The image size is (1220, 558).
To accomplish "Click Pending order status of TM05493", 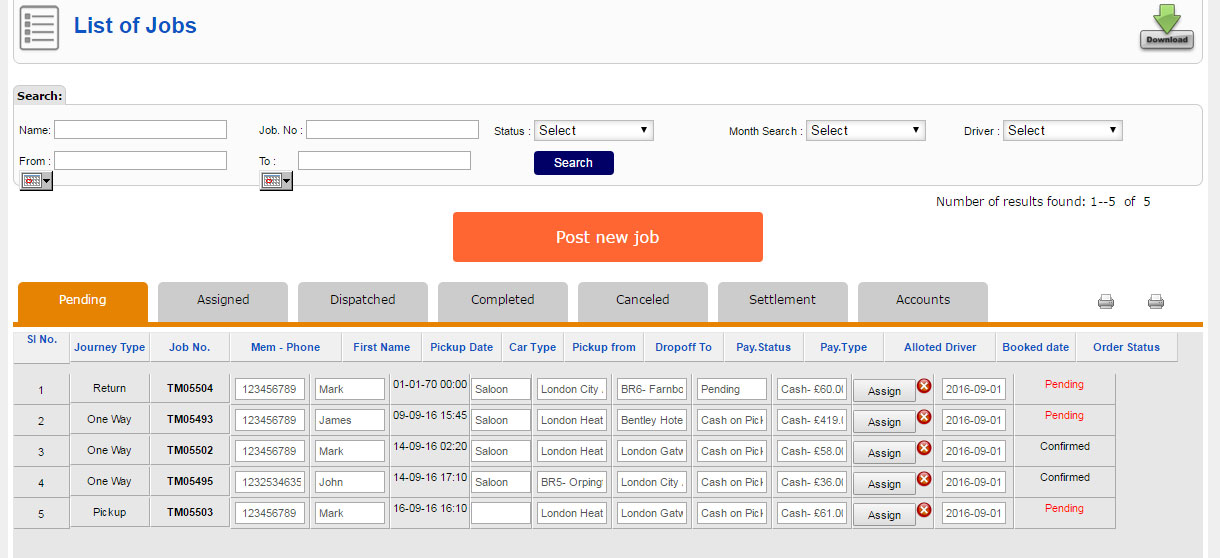I will (x=1064, y=416).
